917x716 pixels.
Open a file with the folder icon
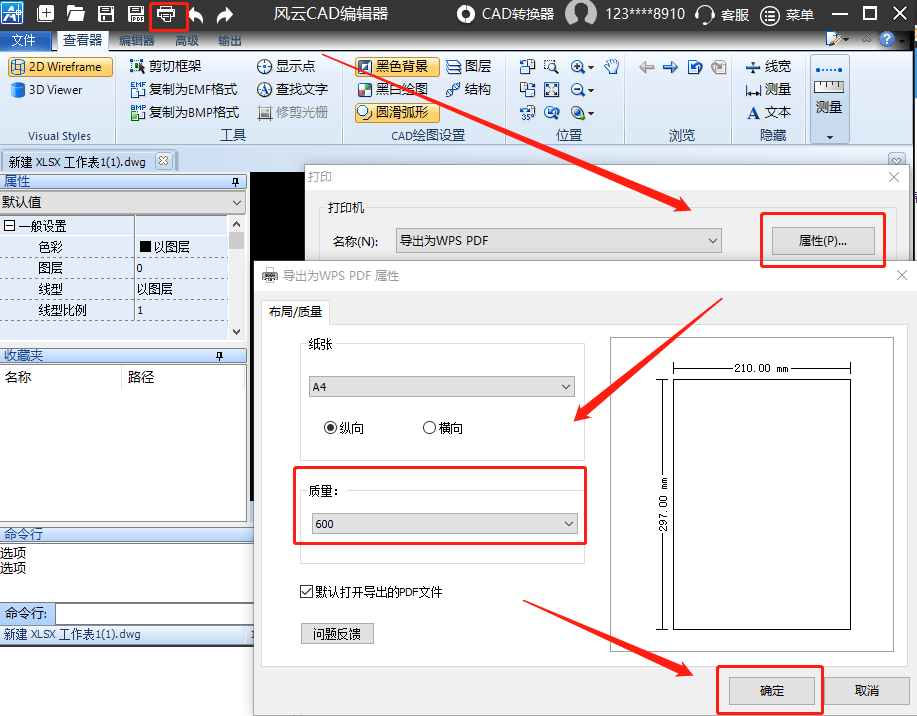75,13
